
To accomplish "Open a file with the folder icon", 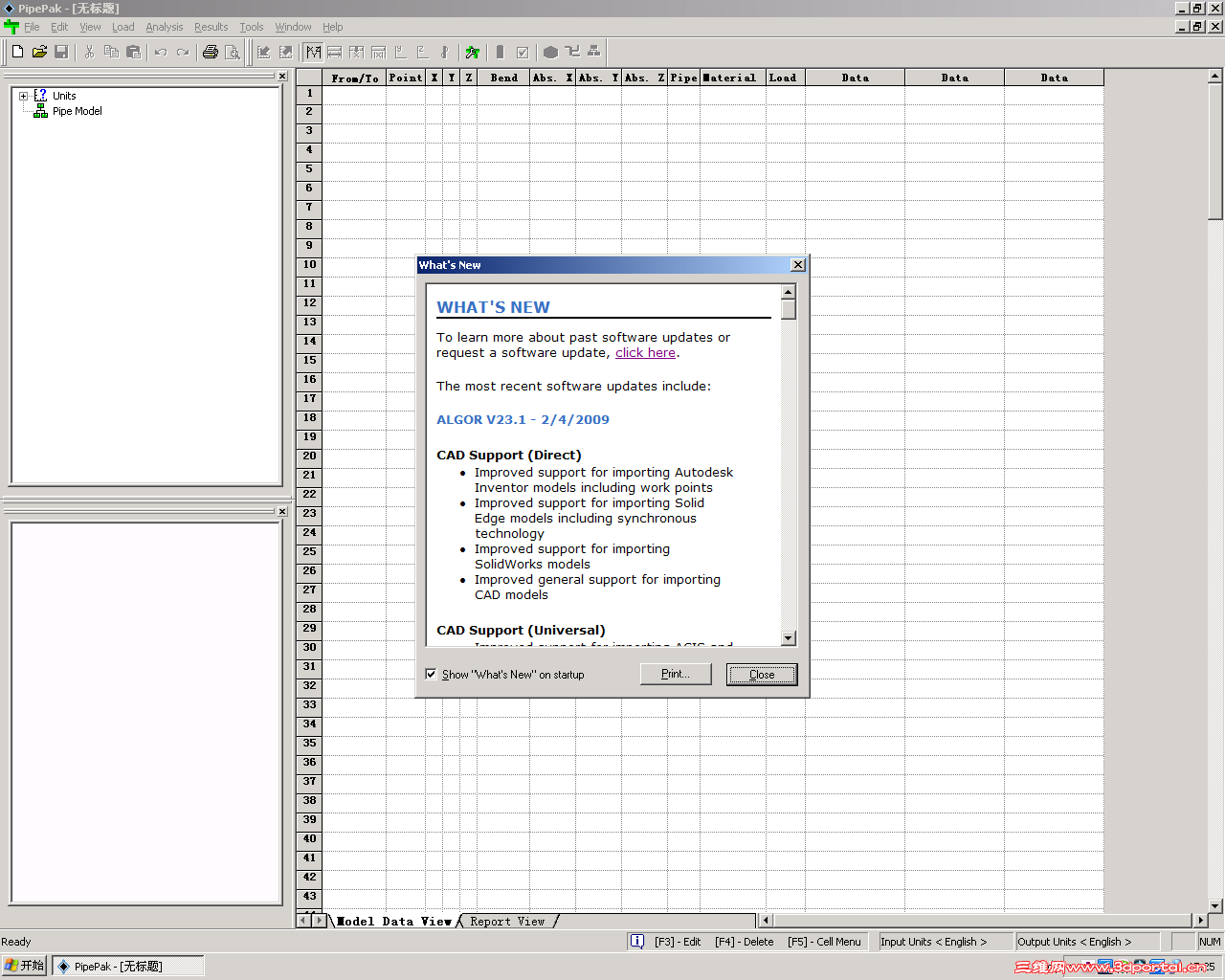I will pos(39,52).
